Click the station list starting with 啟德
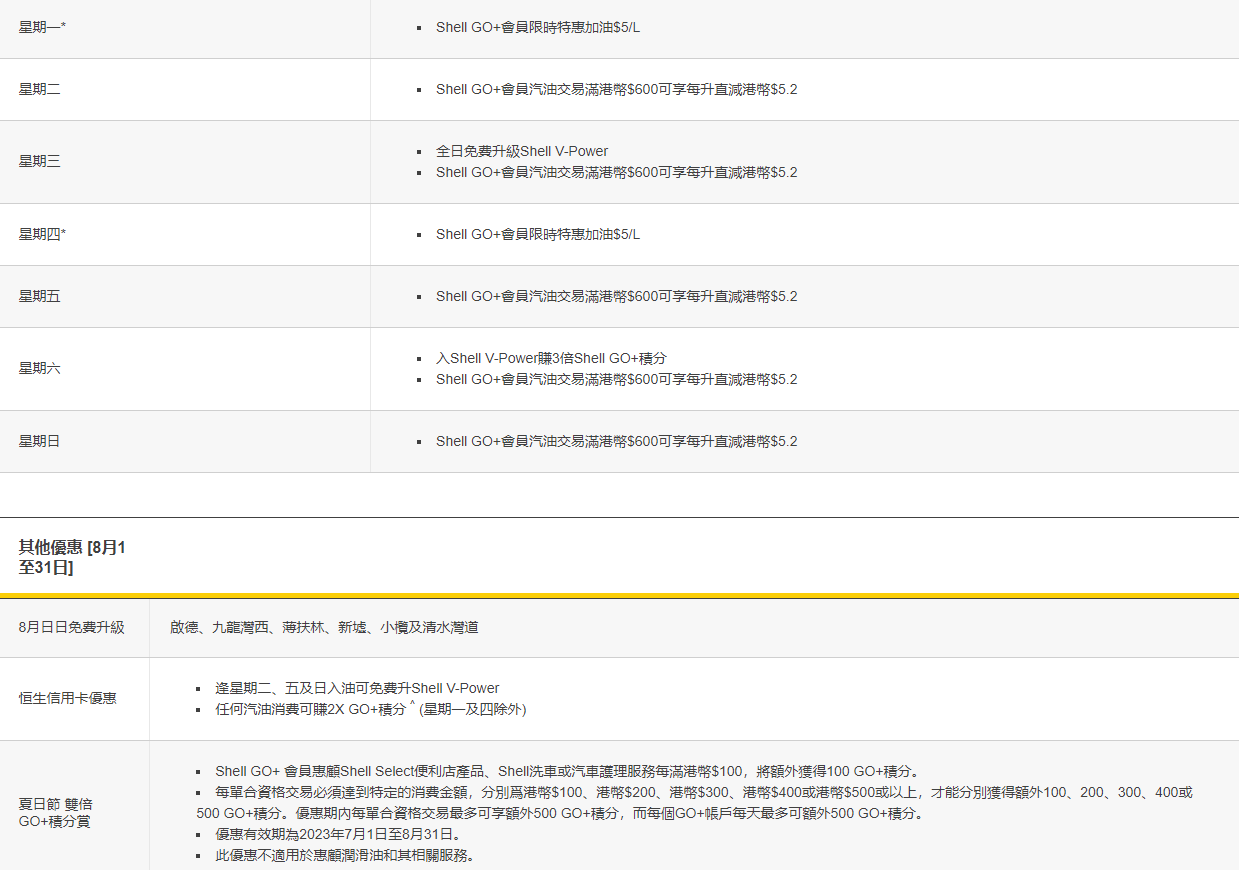This screenshot has height=870, width=1239. (x=324, y=627)
